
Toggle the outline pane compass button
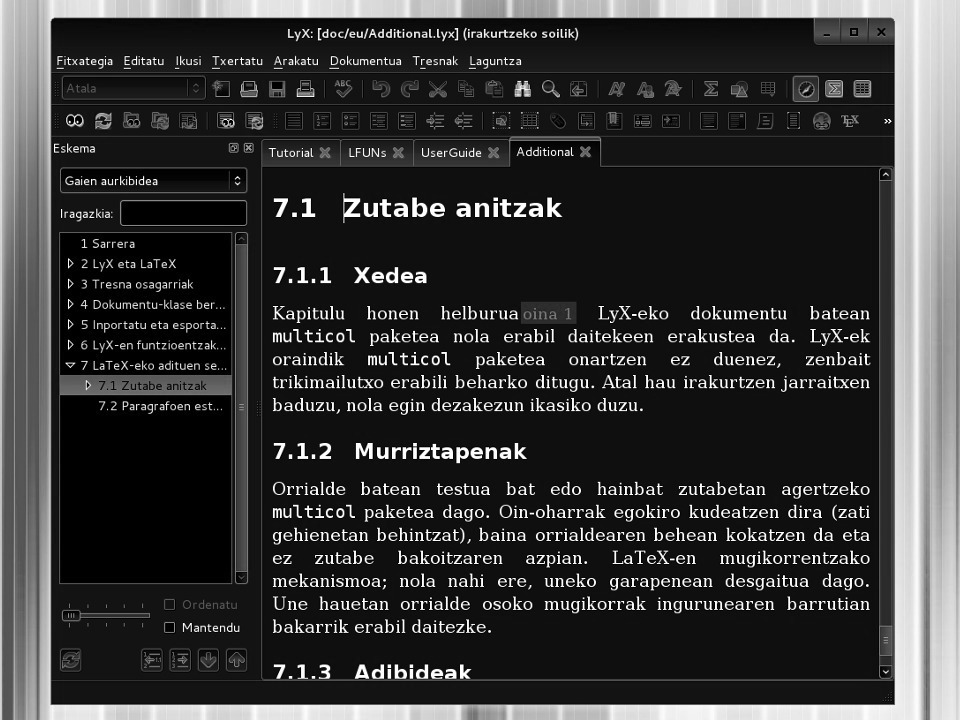coord(806,89)
